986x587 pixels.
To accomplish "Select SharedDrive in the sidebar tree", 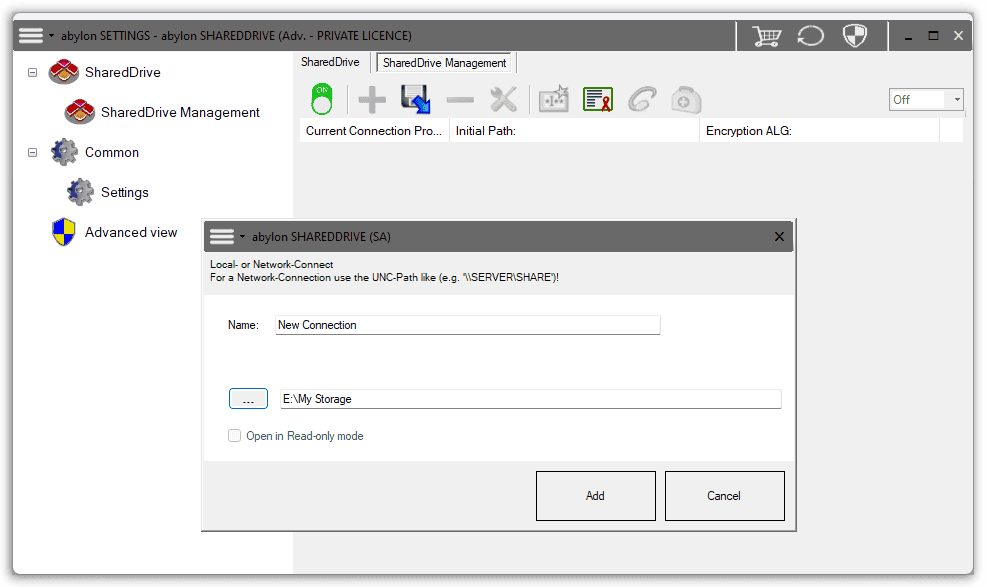I will coord(123,72).
